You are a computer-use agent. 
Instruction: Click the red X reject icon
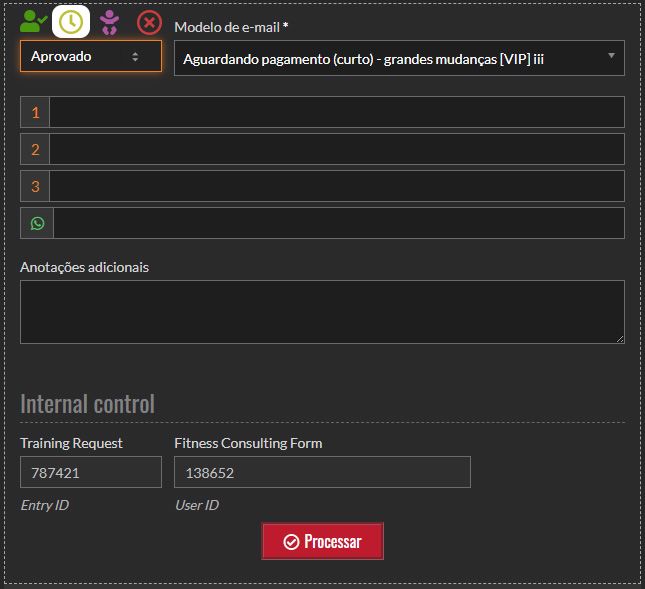click(149, 22)
